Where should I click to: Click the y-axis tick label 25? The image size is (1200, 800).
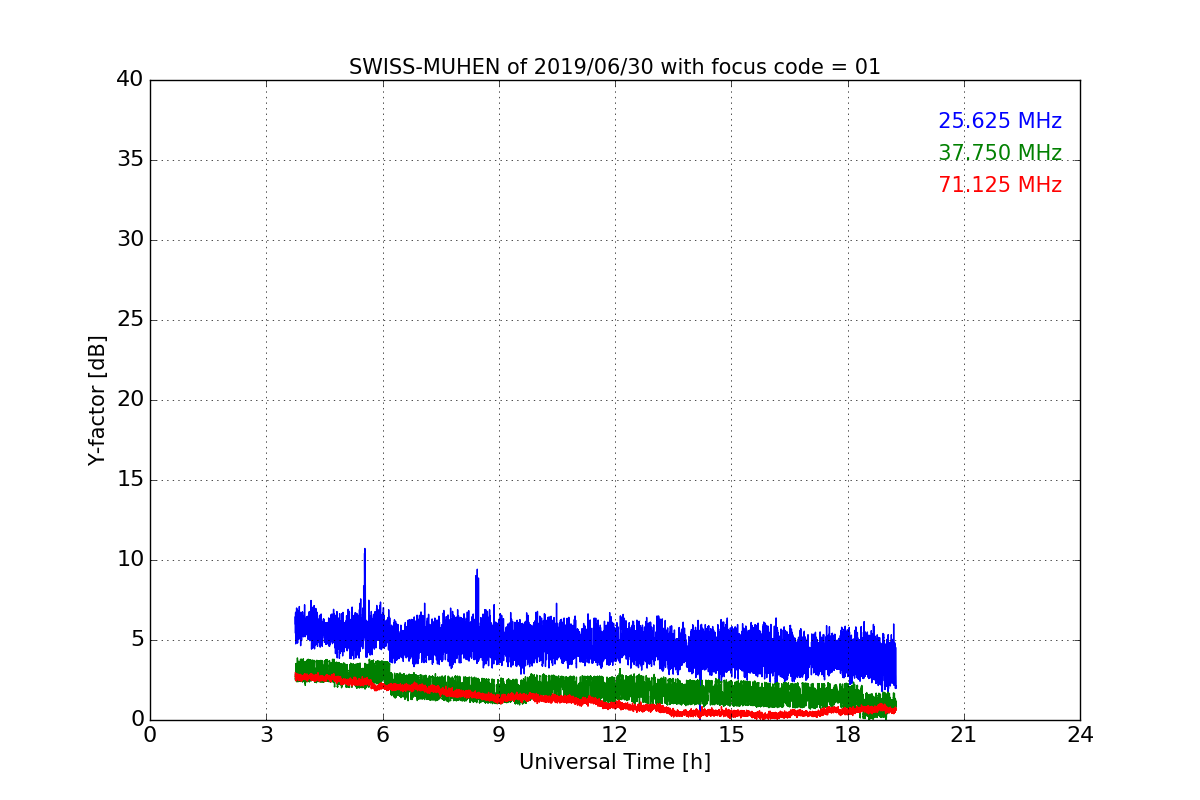130,320
